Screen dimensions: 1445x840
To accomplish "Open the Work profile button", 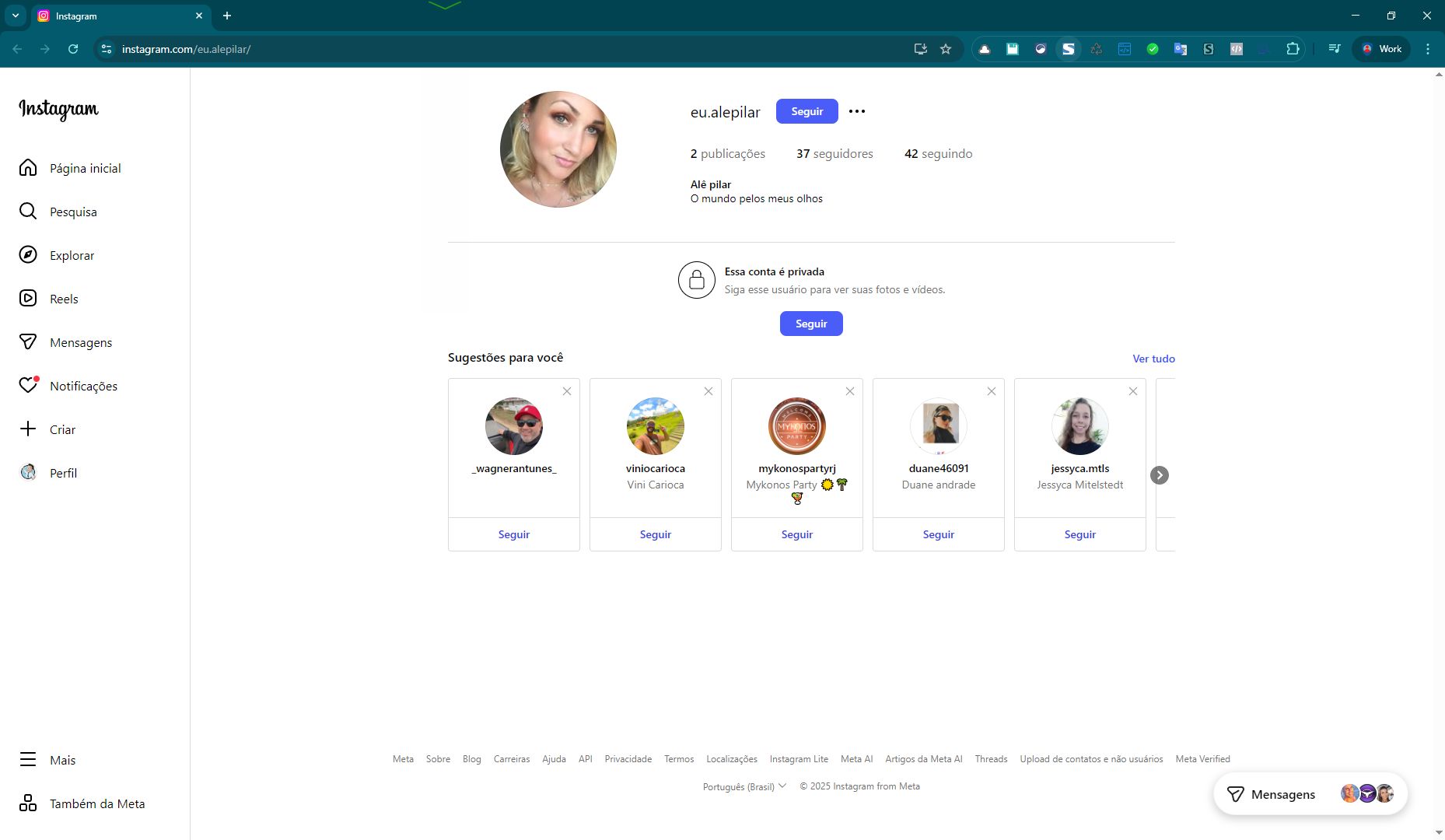I will pyautogui.click(x=1381, y=49).
